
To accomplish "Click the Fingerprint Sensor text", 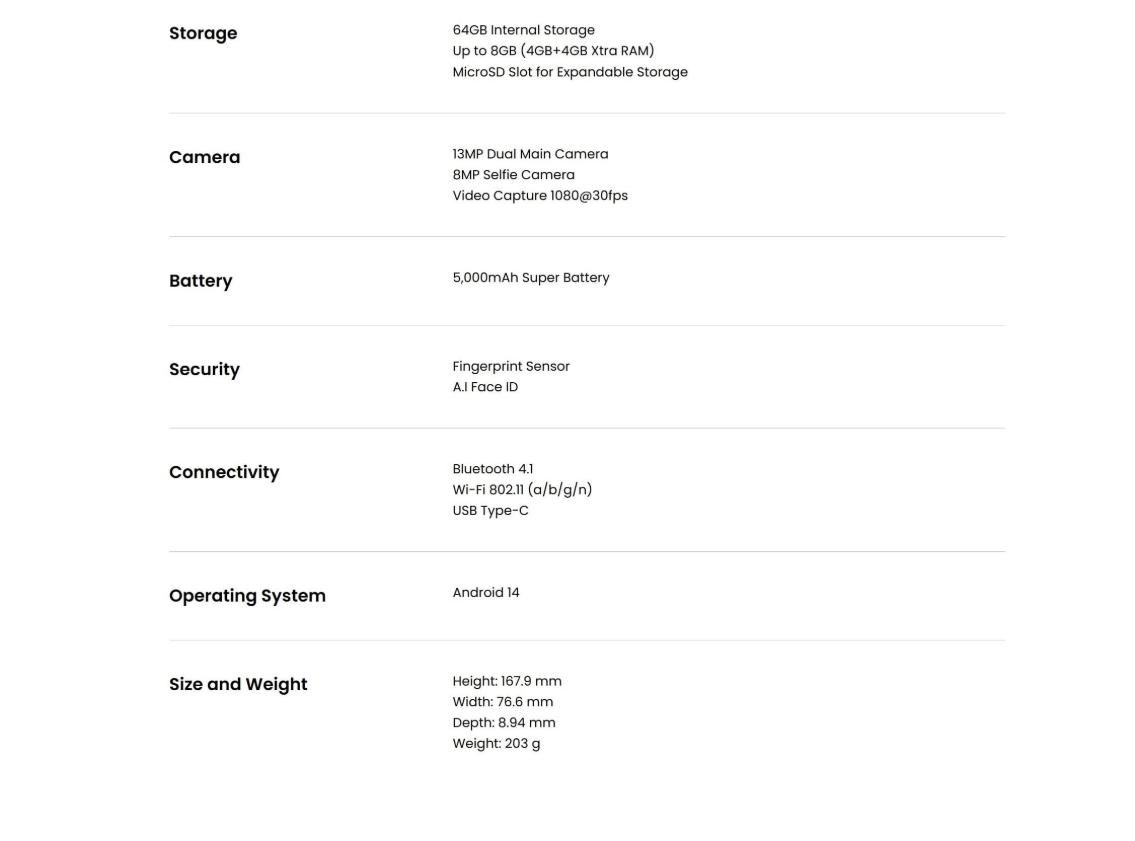I will pyautogui.click(x=511, y=366).
